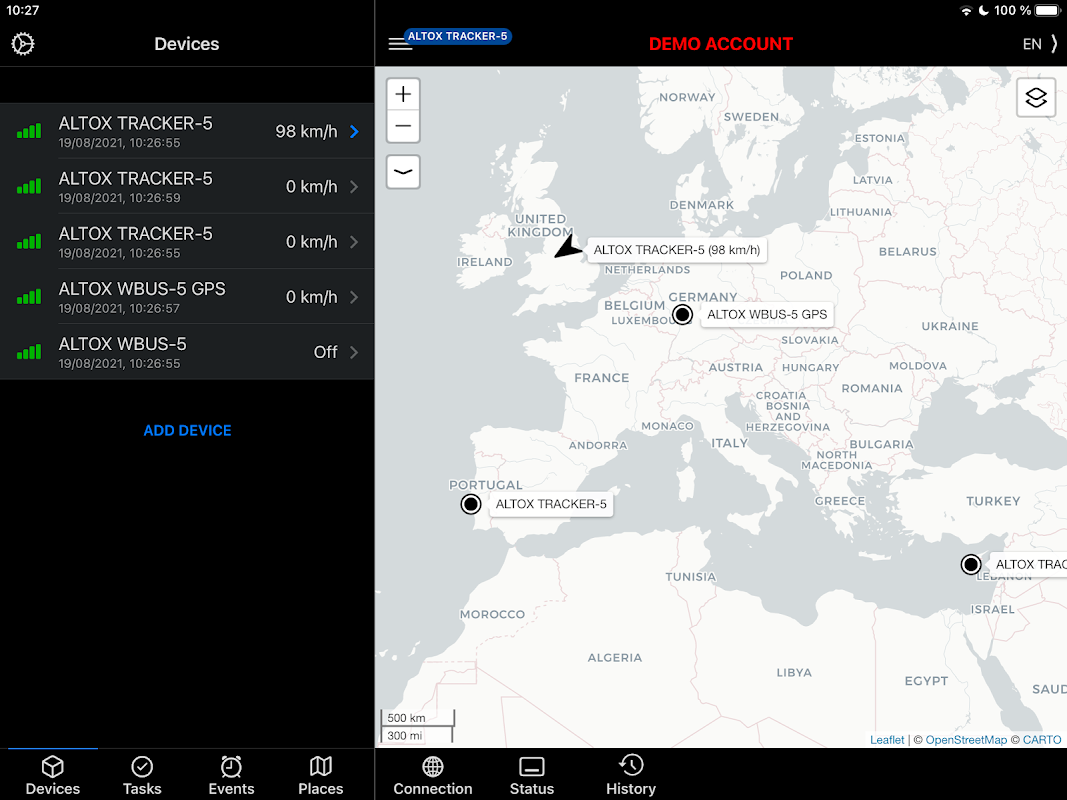The width and height of the screenshot is (1067, 800).
Task: Open ALTOX WBUS-5 GPS device row
Action: pos(187,297)
